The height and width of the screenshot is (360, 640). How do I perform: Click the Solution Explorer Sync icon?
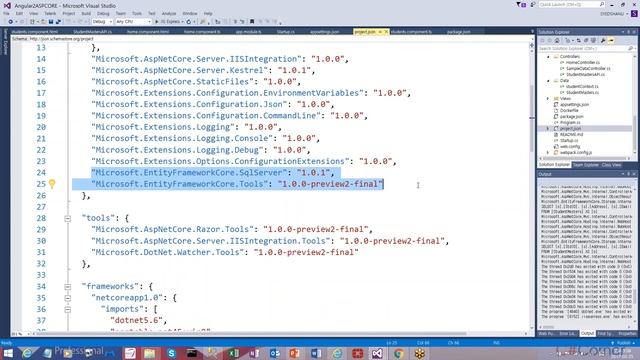(x=578, y=40)
